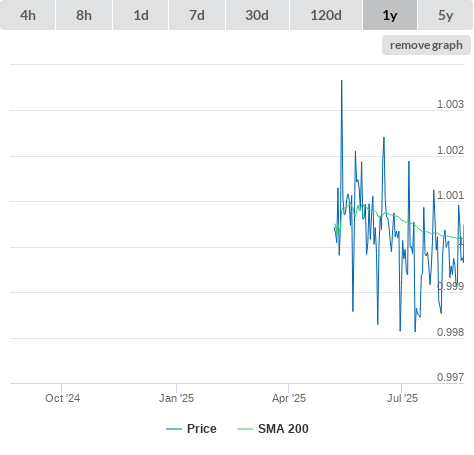Screen dimensions: 474x455
Task: Click the Jan '25 axis label
Action: coord(176,398)
